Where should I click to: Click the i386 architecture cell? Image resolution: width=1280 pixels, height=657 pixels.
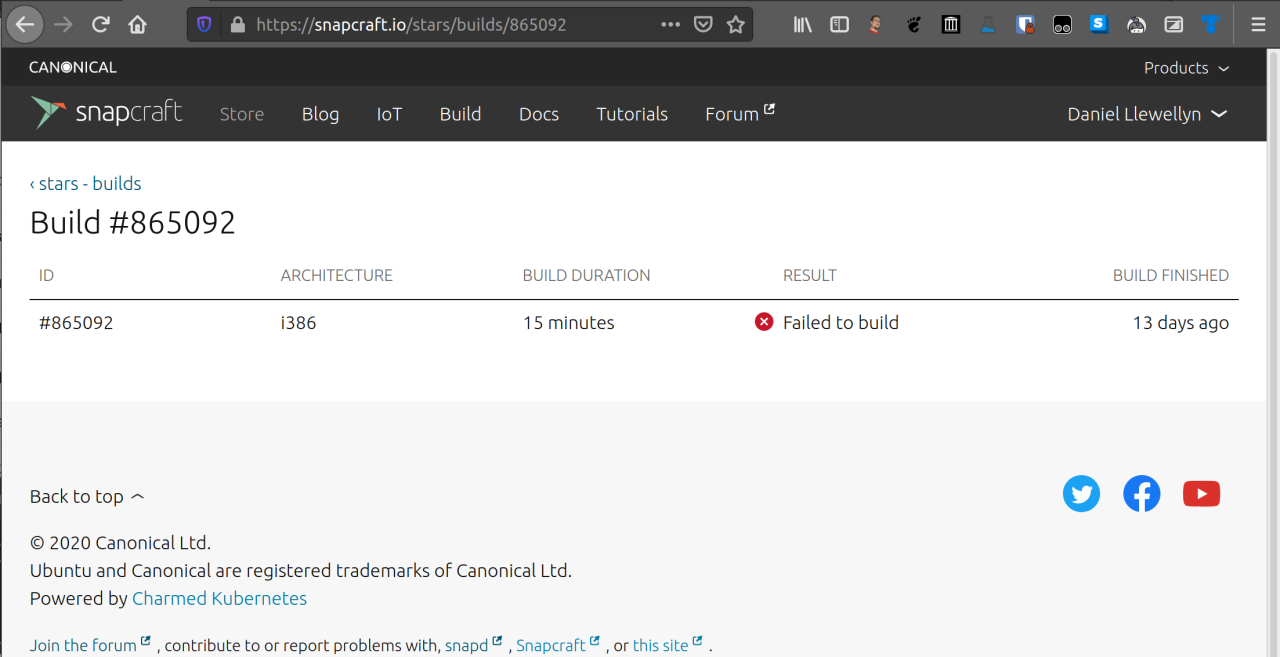299,323
